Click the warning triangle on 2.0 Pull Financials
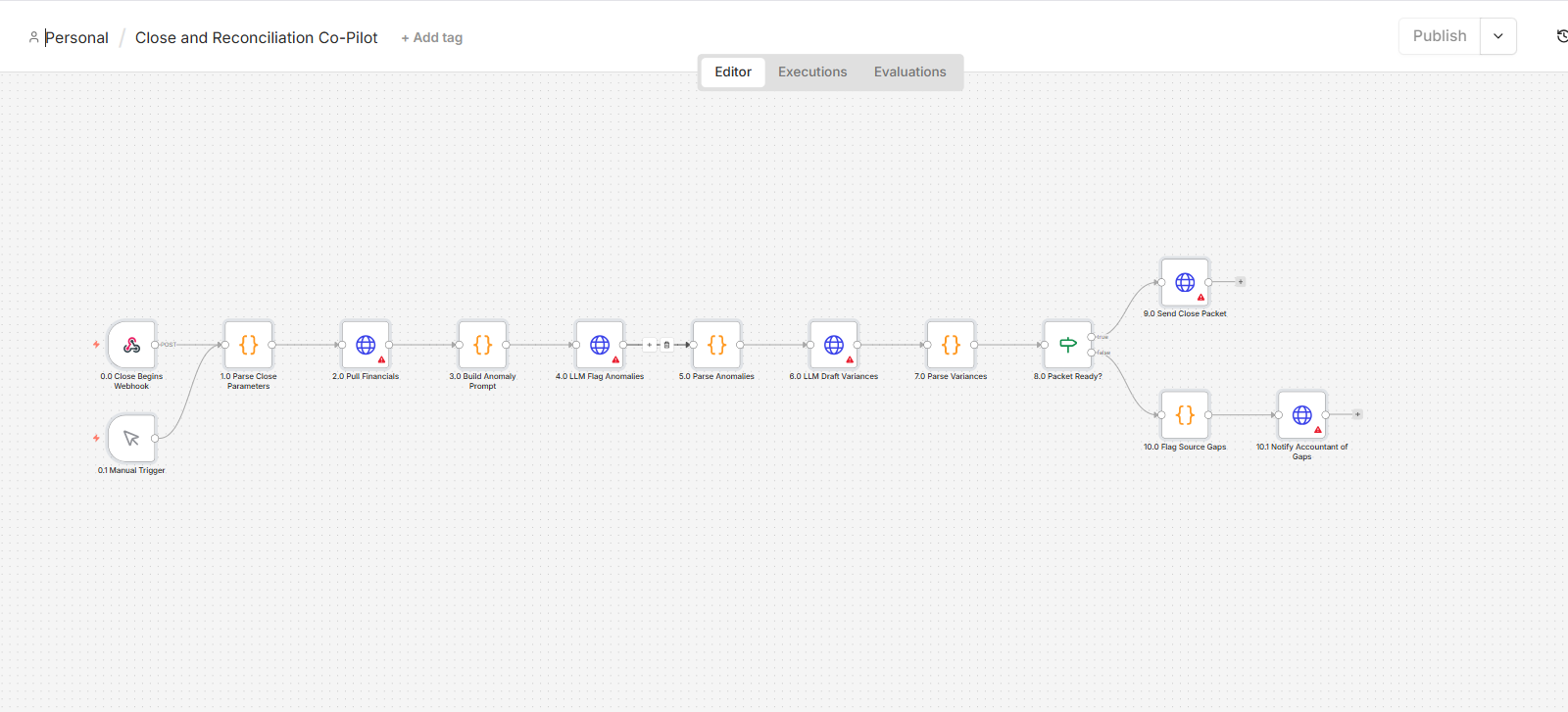This screenshot has width=1568, height=712. click(381, 359)
